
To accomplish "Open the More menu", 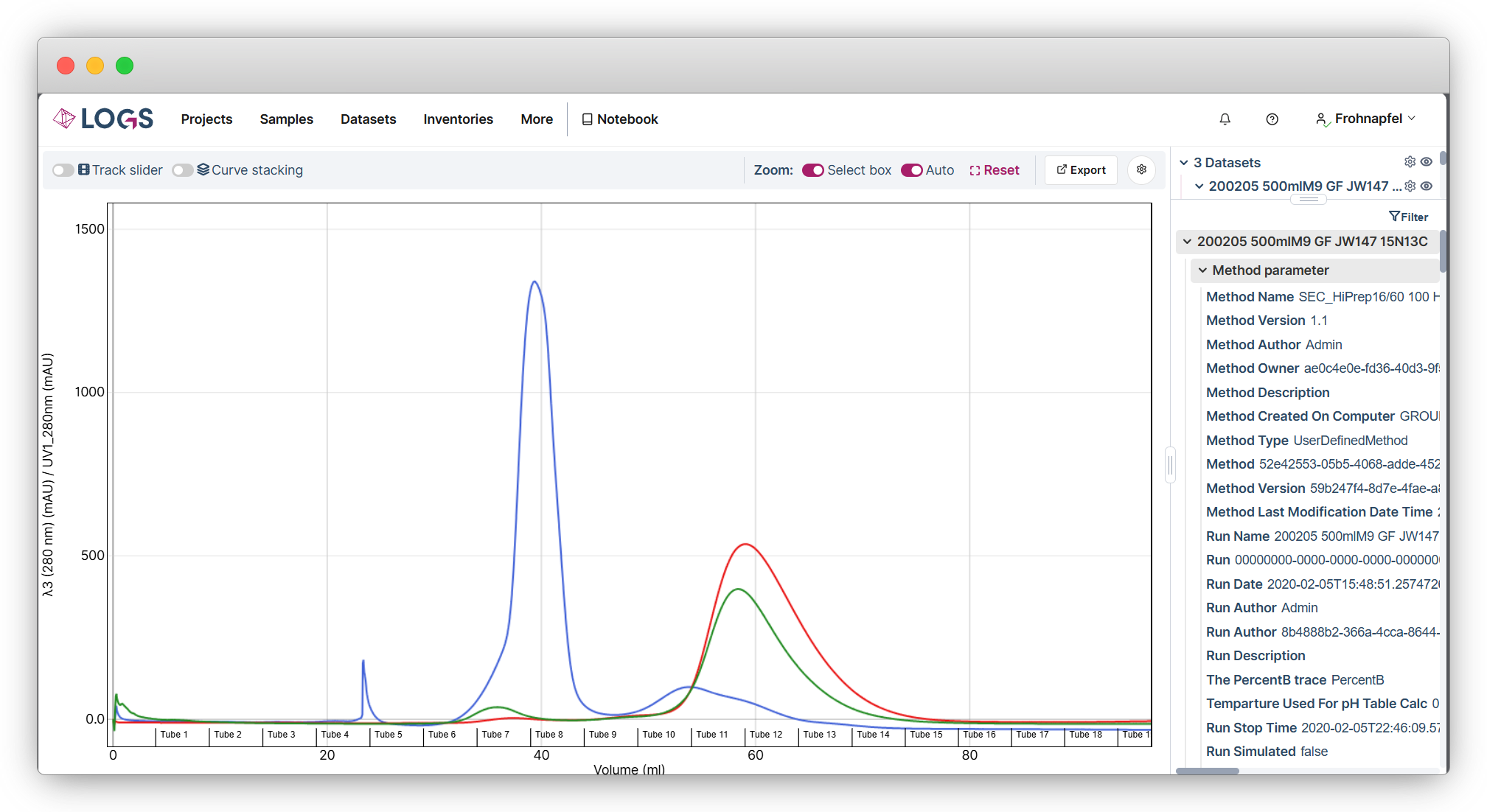I will pyautogui.click(x=536, y=119).
